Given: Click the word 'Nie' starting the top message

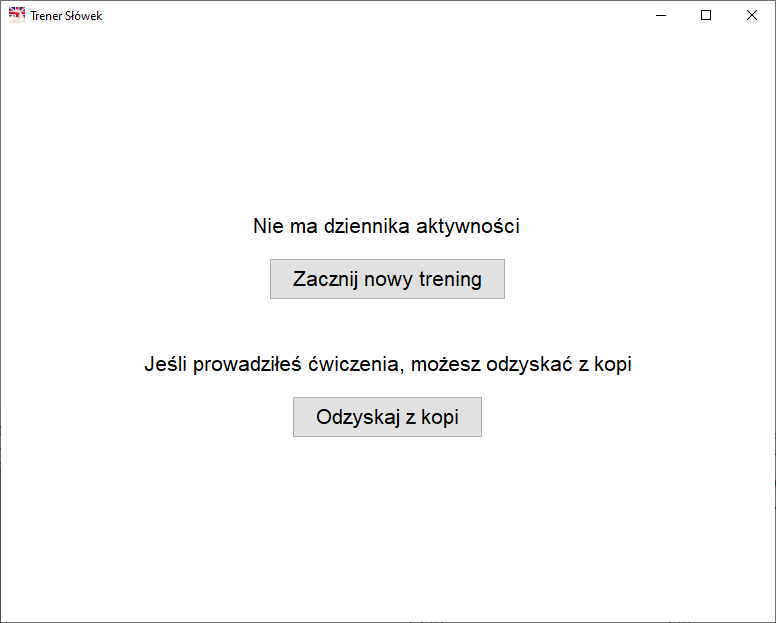Looking at the screenshot, I should point(268,226).
